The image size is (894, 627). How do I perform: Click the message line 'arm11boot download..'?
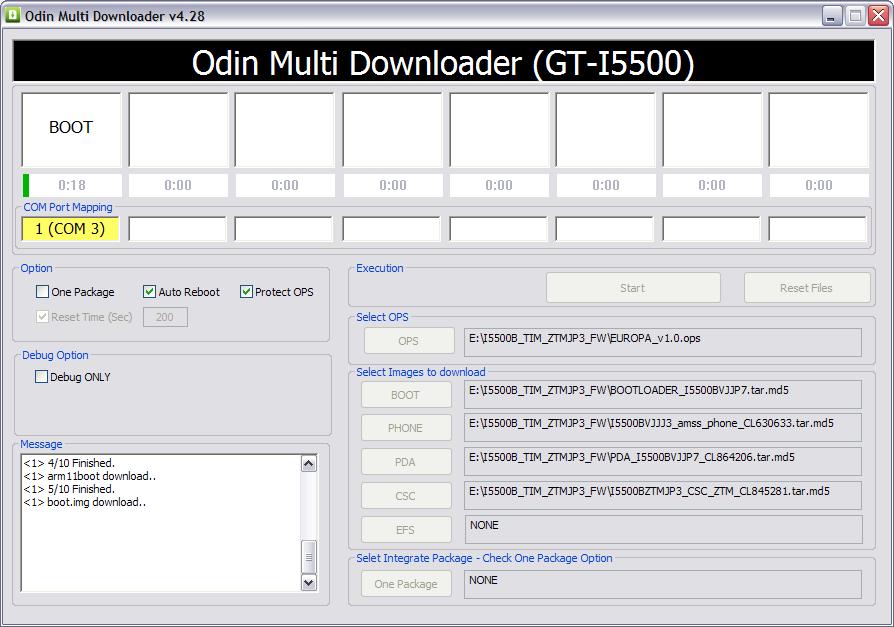[90, 476]
